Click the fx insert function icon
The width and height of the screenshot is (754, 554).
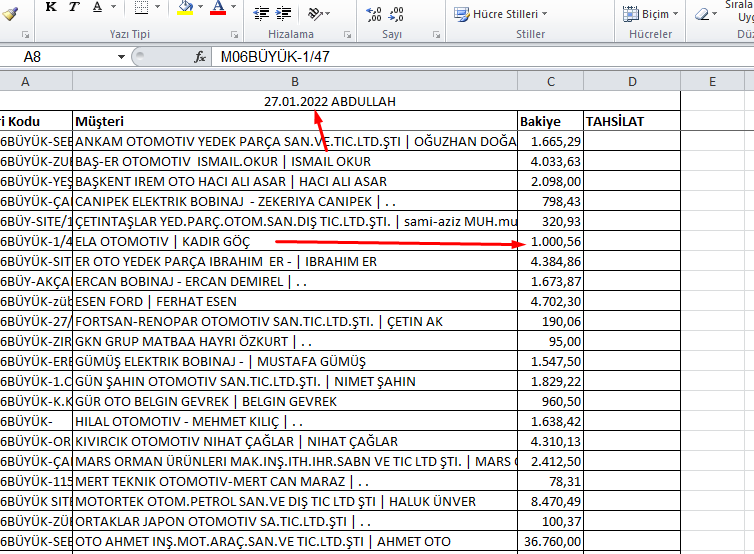[200, 57]
